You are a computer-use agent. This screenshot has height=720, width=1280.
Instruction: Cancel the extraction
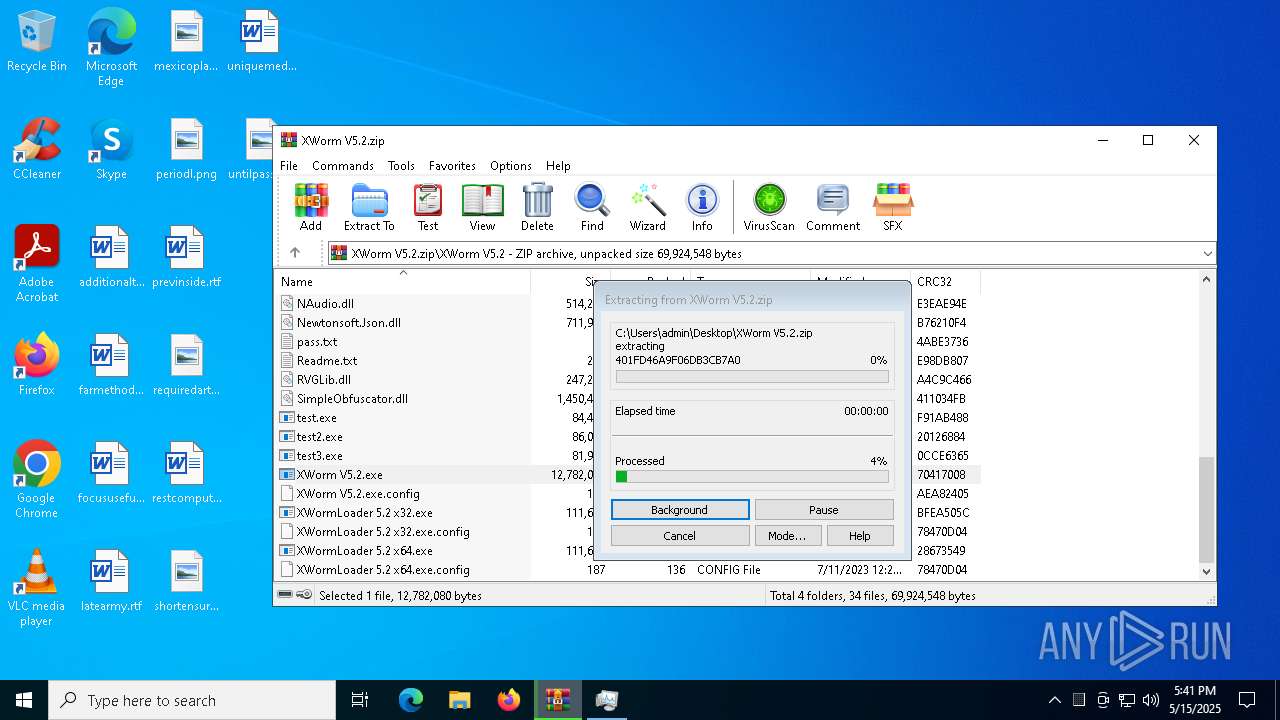click(x=680, y=536)
